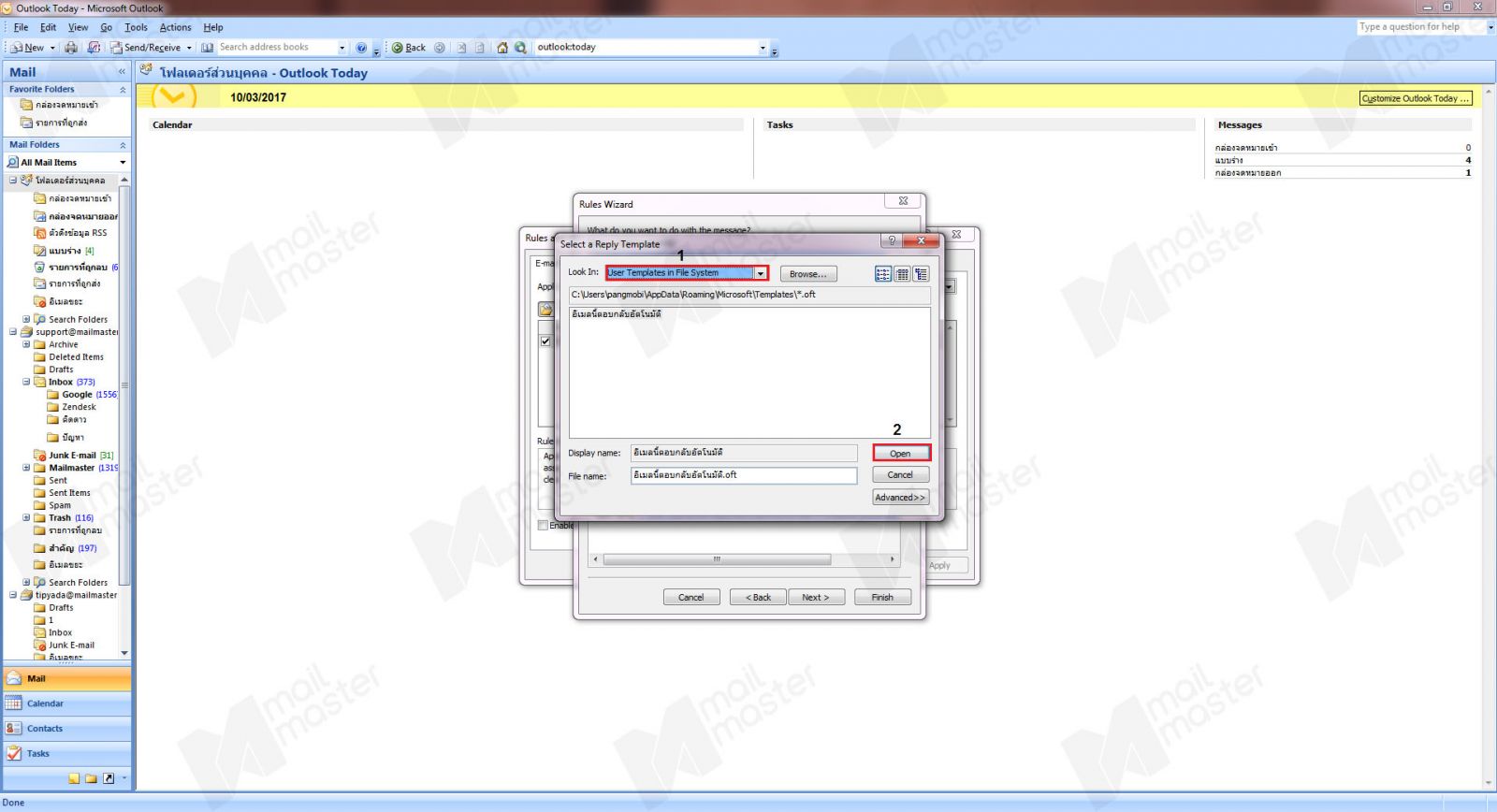This screenshot has height=812, width=1497.
Task: Click the Browse... button
Action: click(808, 274)
